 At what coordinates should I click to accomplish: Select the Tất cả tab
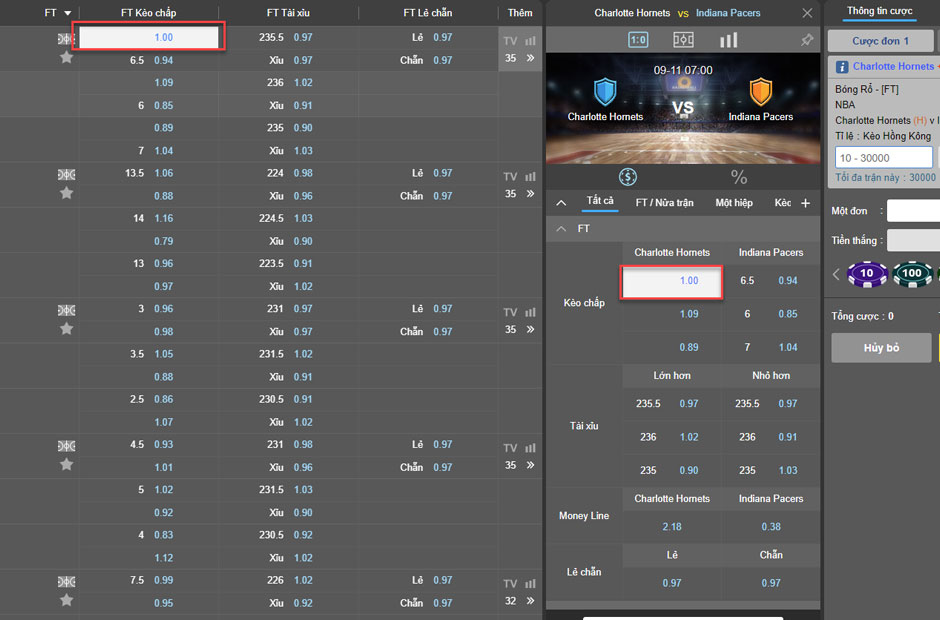[600, 201]
